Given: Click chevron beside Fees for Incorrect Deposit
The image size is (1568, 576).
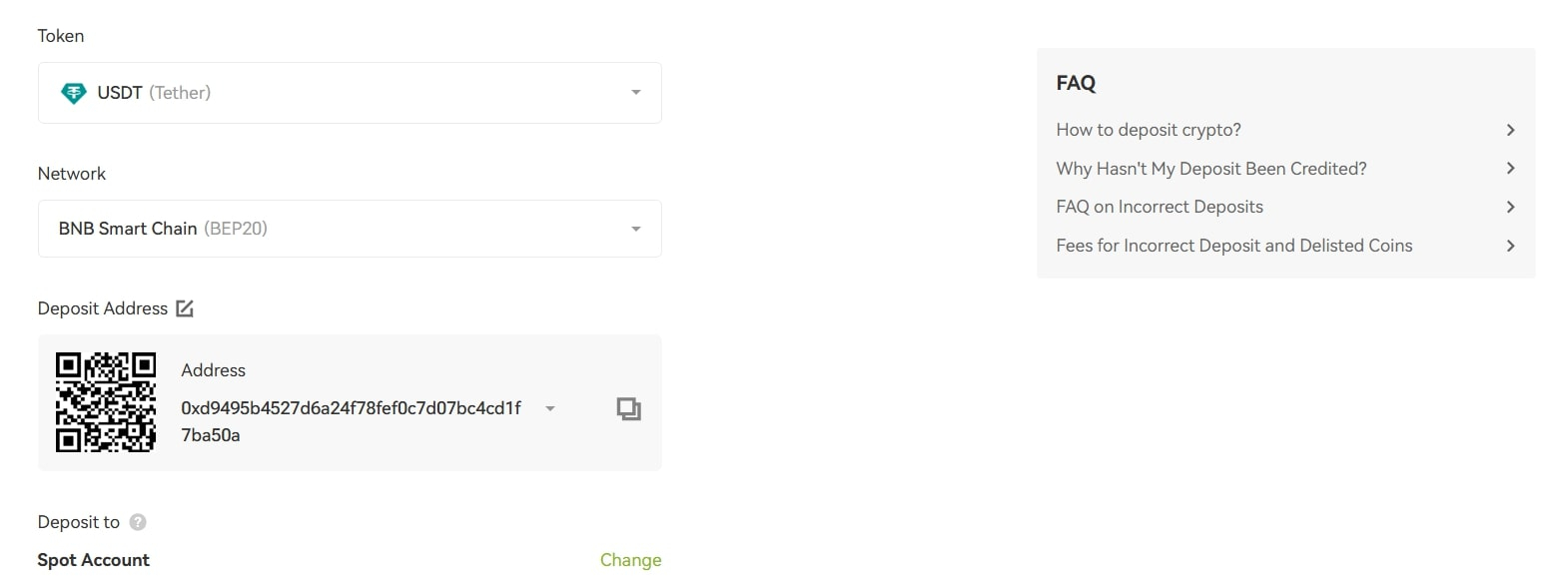Looking at the screenshot, I should coord(1510,246).
